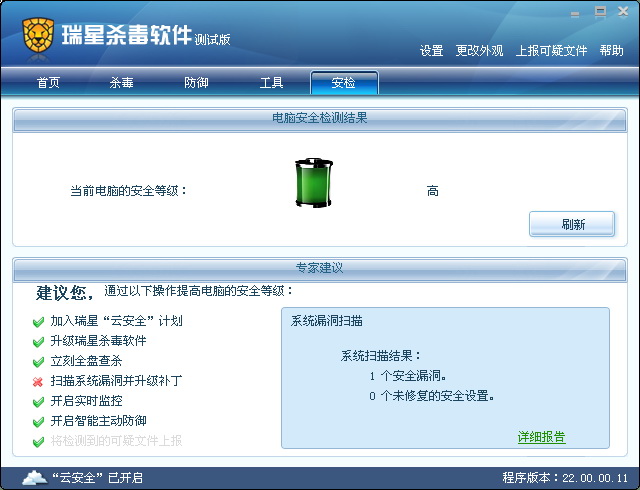Select 加入瑞星"云安全"计划 suggestion

click(x=116, y=321)
